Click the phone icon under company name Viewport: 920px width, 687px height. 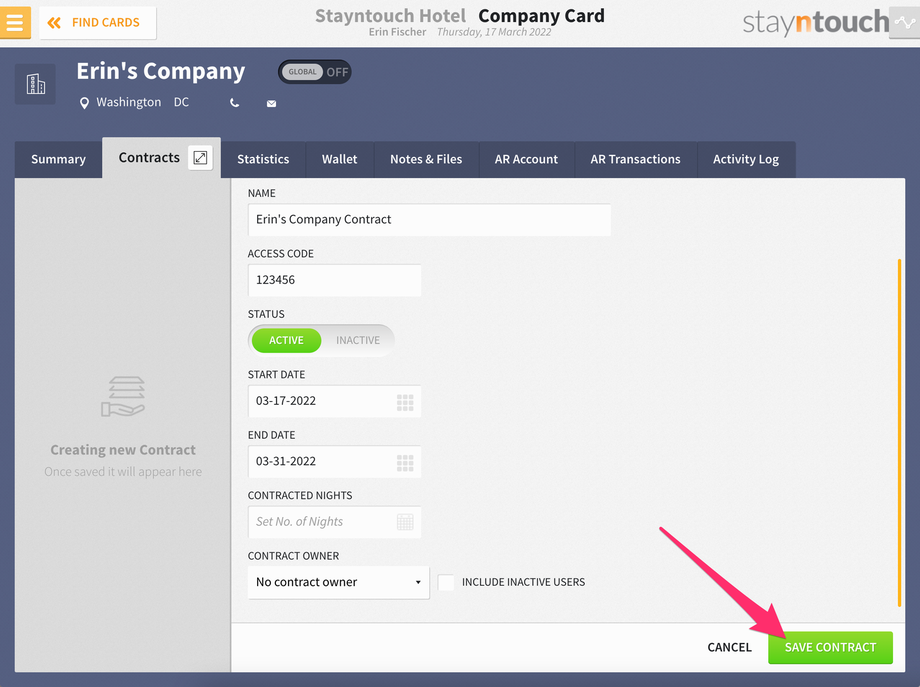click(234, 103)
